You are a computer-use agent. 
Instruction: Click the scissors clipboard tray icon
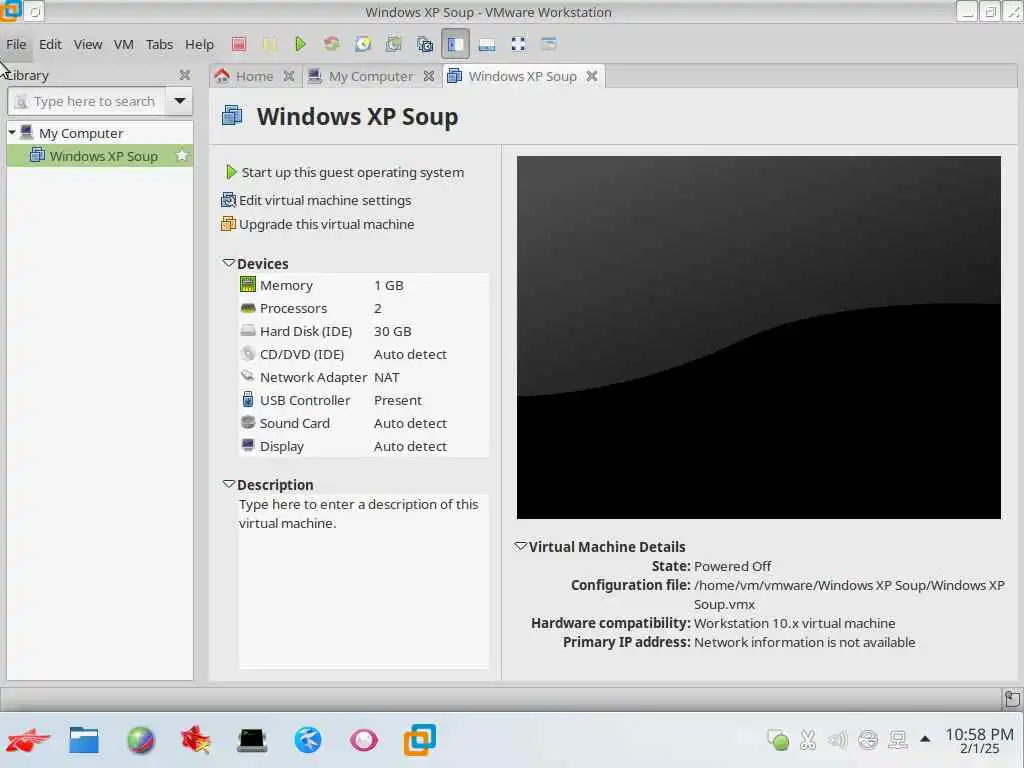[x=808, y=740]
